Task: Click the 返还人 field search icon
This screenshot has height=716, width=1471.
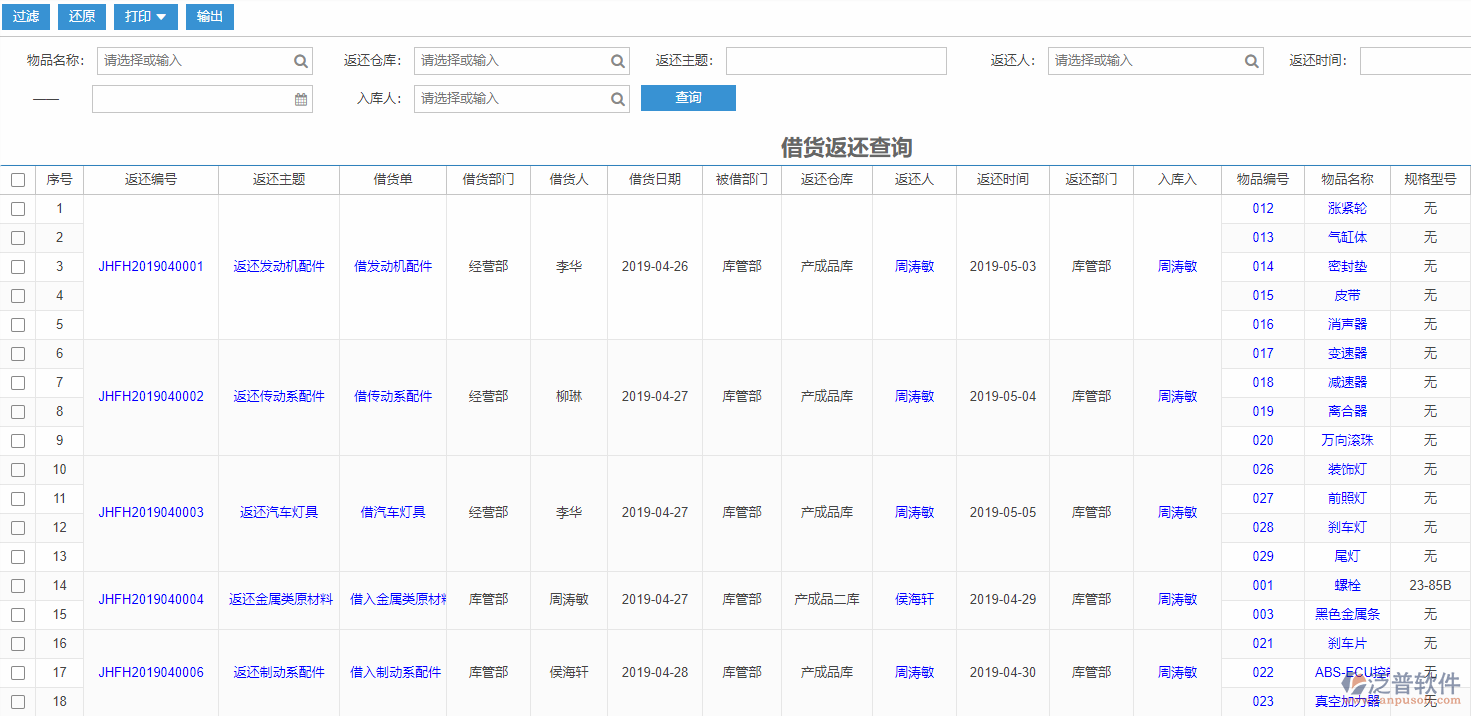Action: [x=1251, y=60]
